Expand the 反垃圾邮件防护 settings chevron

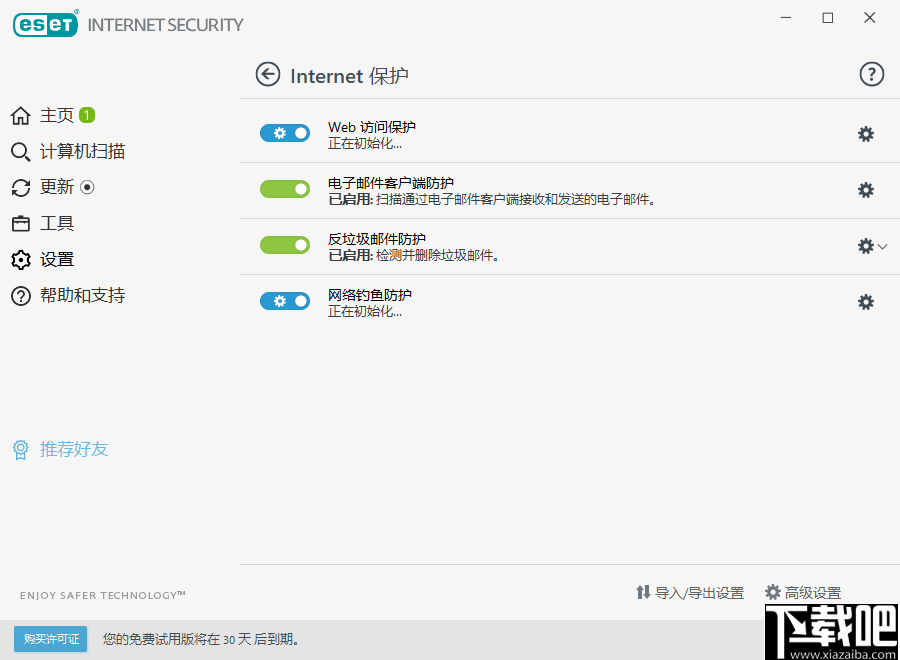(x=881, y=245)
